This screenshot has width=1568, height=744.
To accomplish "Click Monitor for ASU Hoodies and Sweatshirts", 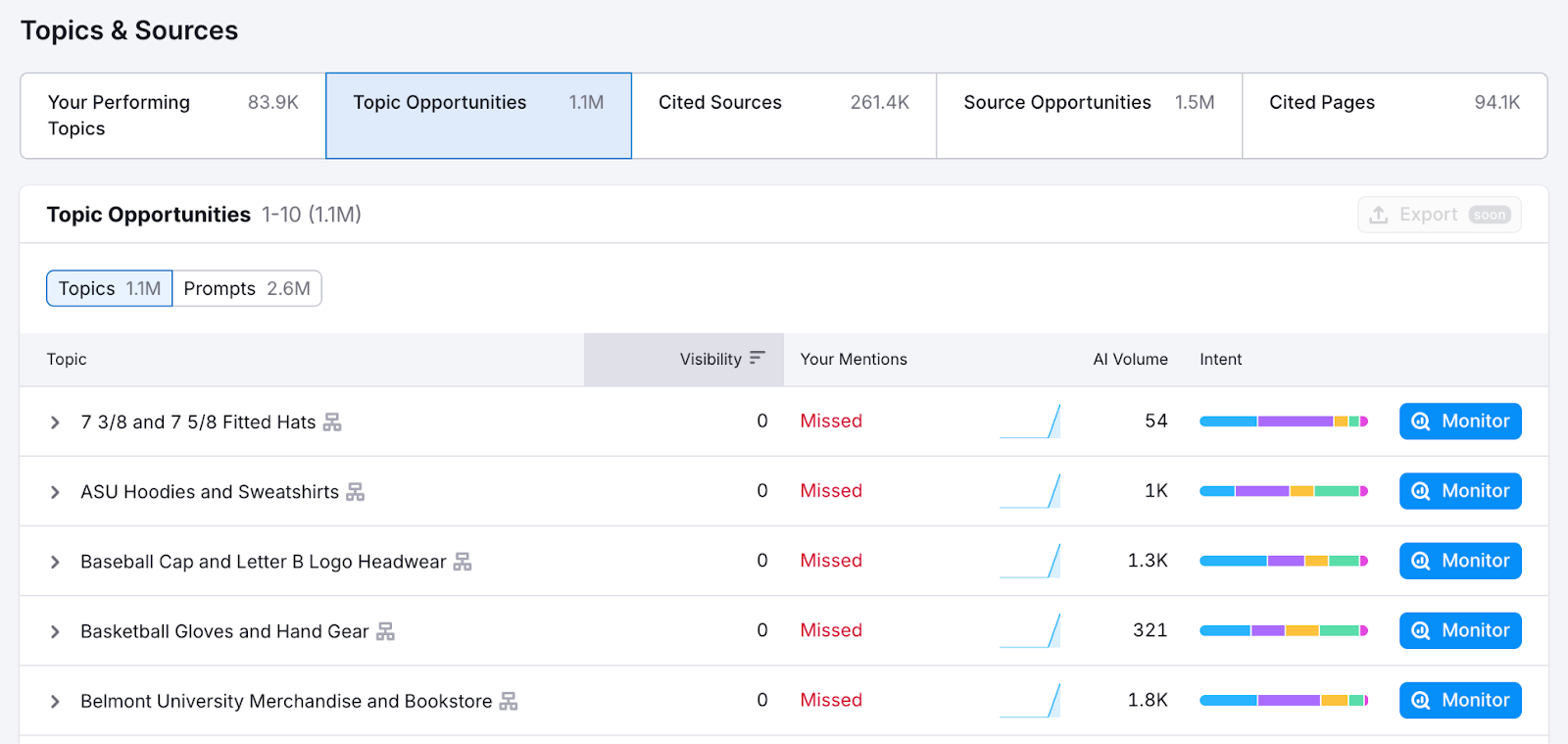I will [x=1459, y=491].
